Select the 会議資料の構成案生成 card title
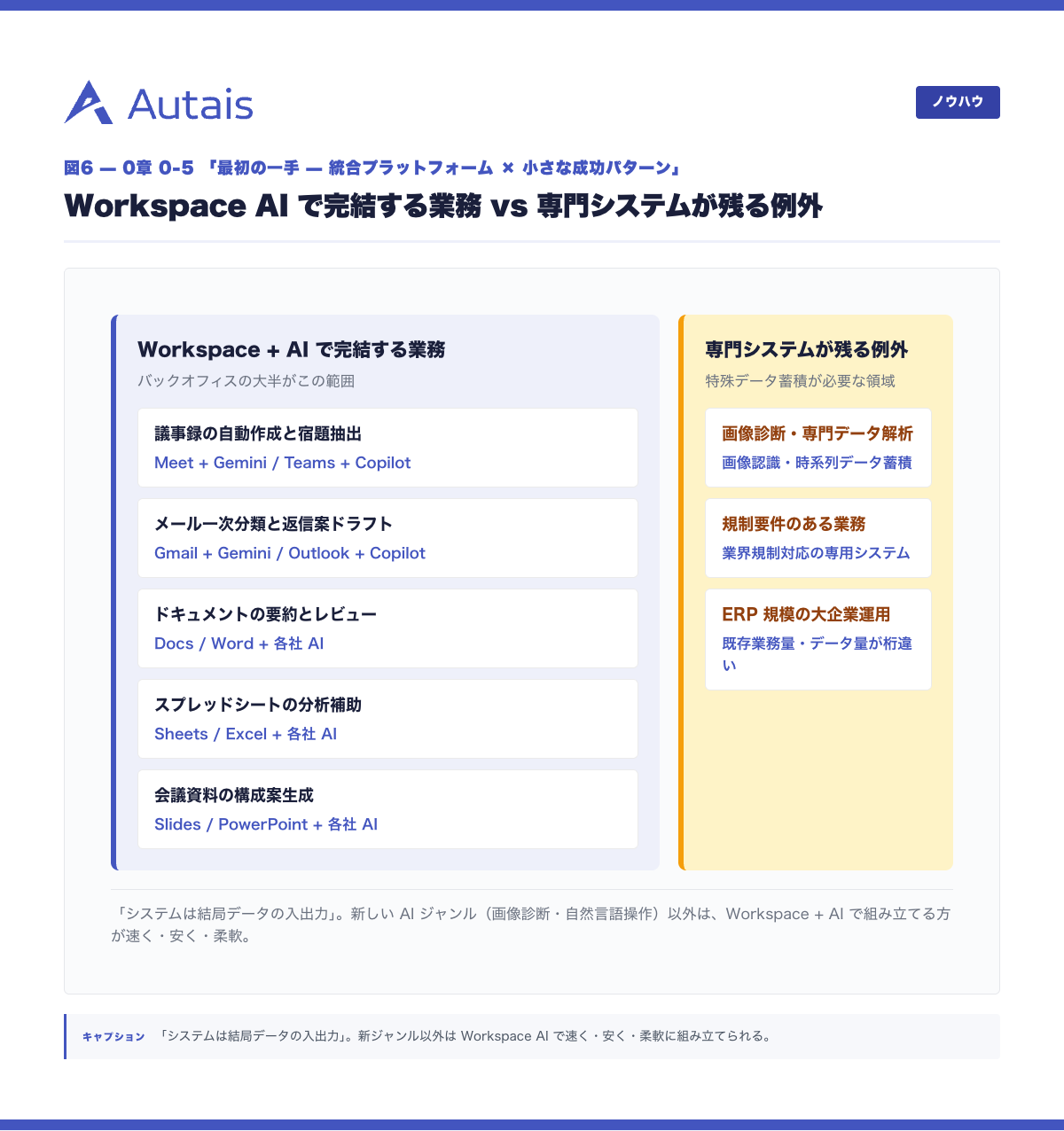 pos(234,795)
